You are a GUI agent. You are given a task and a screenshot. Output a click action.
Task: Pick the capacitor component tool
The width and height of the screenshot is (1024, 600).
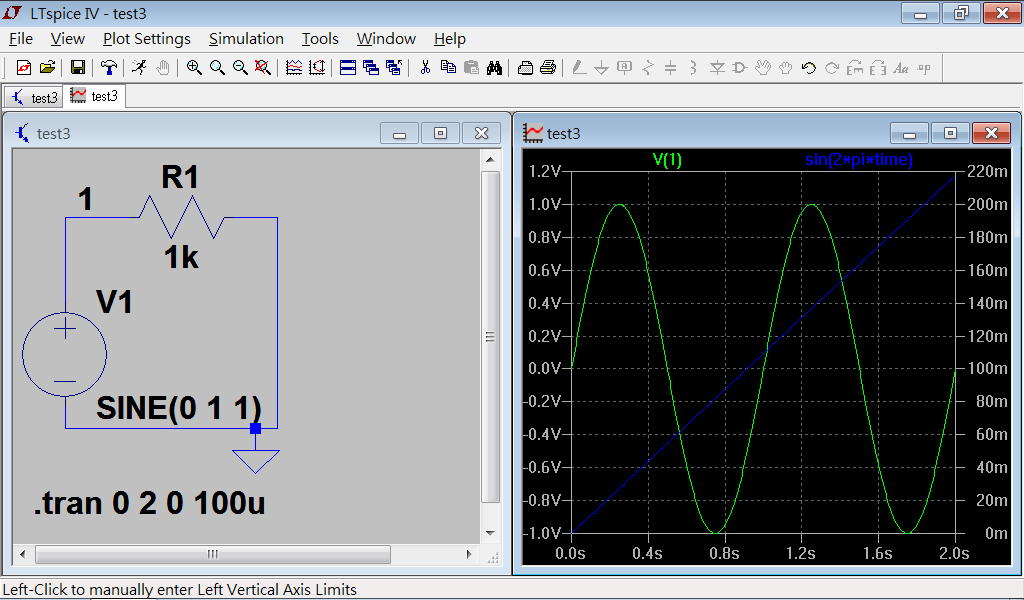click(671, 67)
